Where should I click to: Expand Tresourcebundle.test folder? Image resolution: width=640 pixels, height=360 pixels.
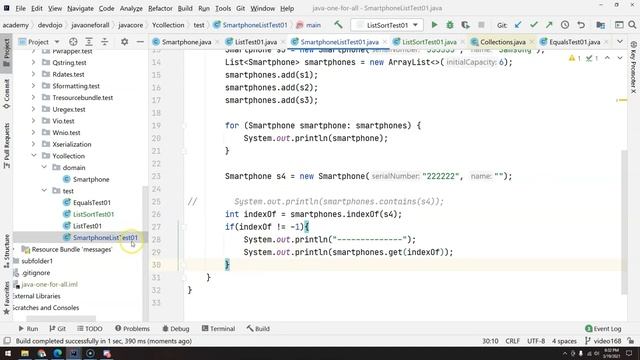tap(34, 98)
